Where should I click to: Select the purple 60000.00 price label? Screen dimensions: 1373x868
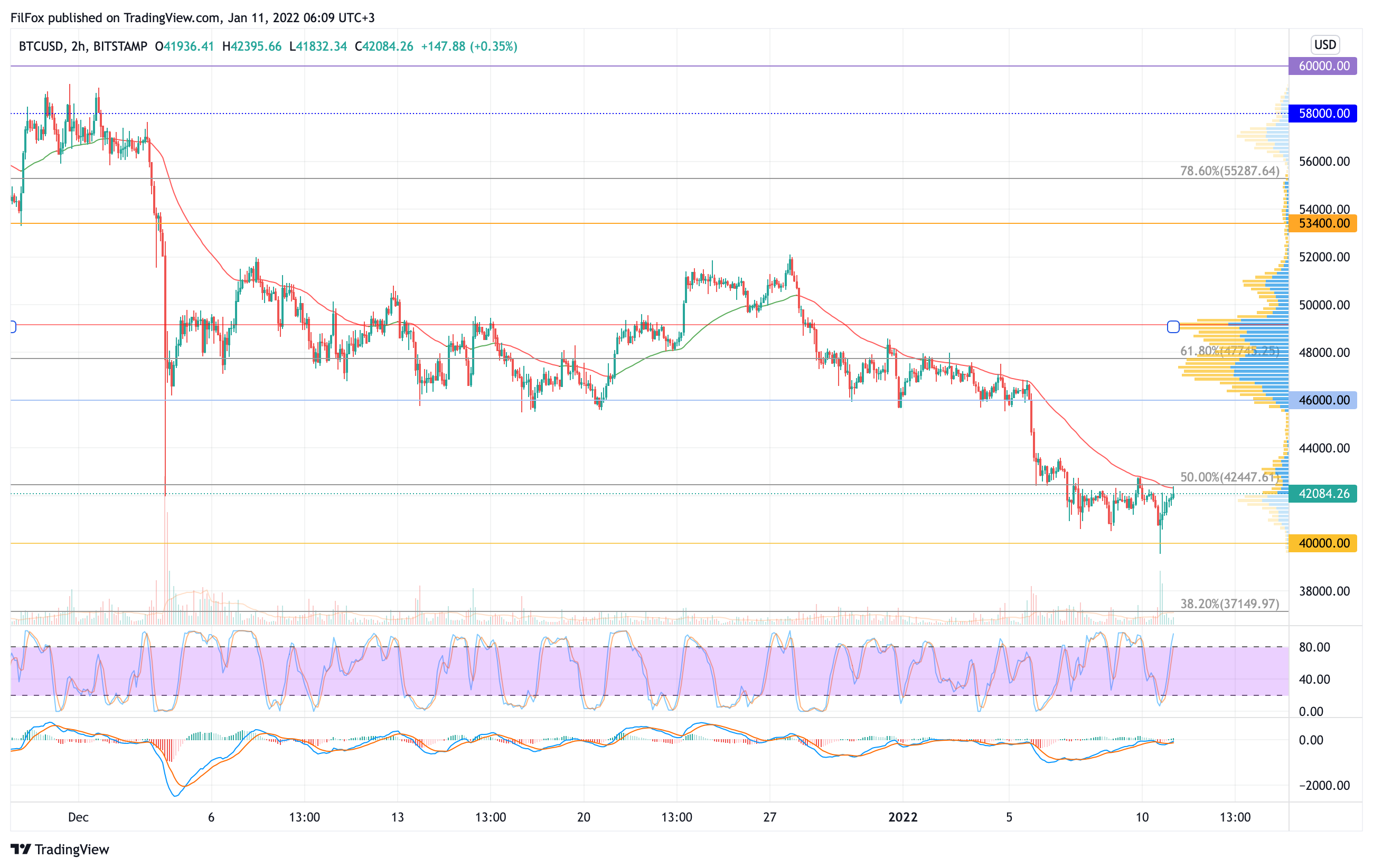pyautogui.click(x=1322, y=66)
